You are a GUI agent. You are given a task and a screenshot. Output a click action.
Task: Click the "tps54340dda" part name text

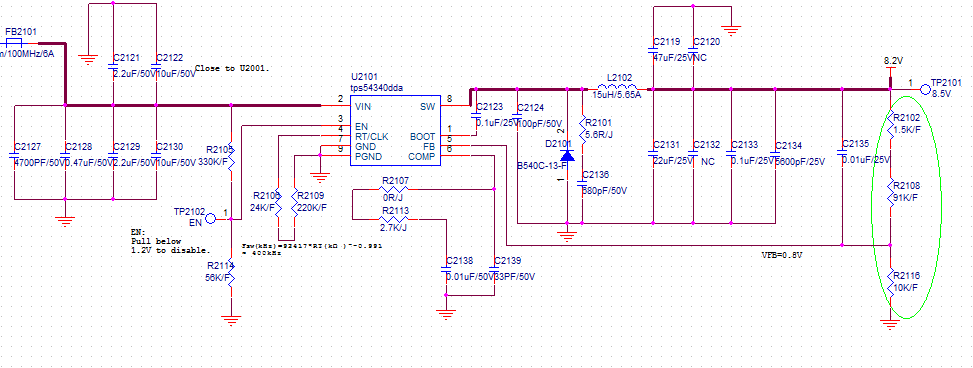tap(377, 88)
